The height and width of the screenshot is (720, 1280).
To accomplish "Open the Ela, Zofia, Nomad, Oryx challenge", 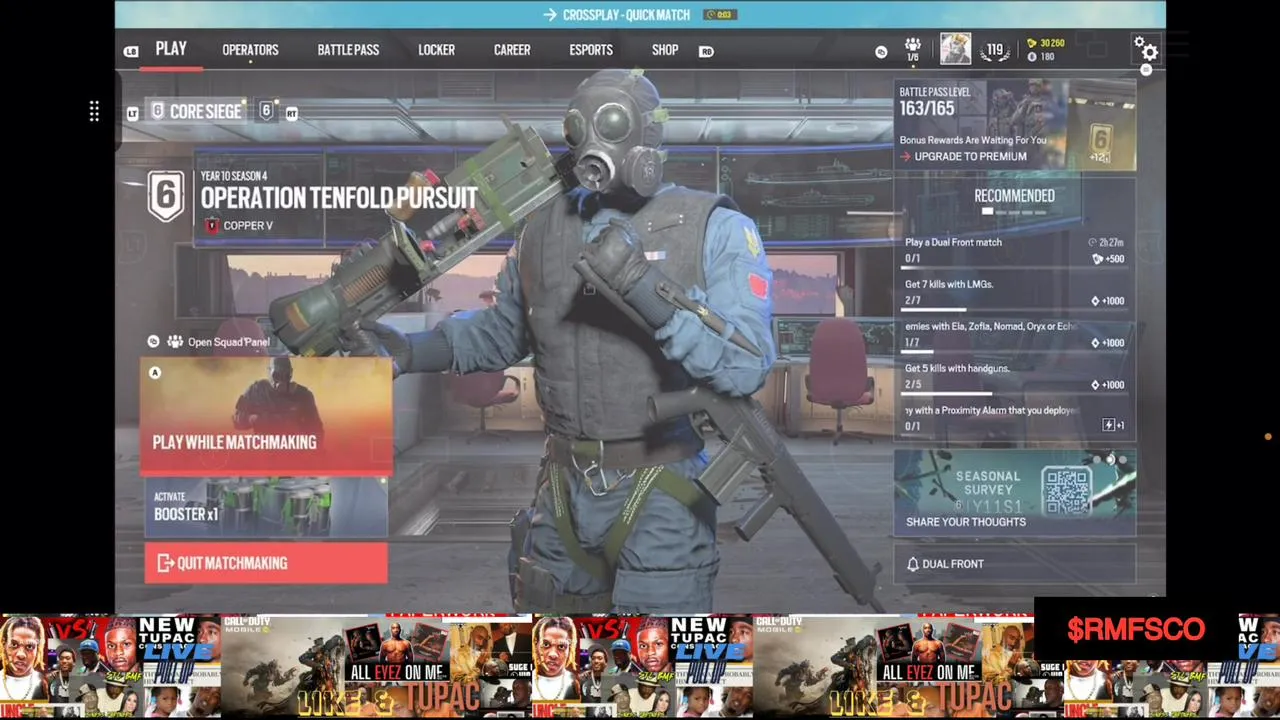I will [1015, 334].
